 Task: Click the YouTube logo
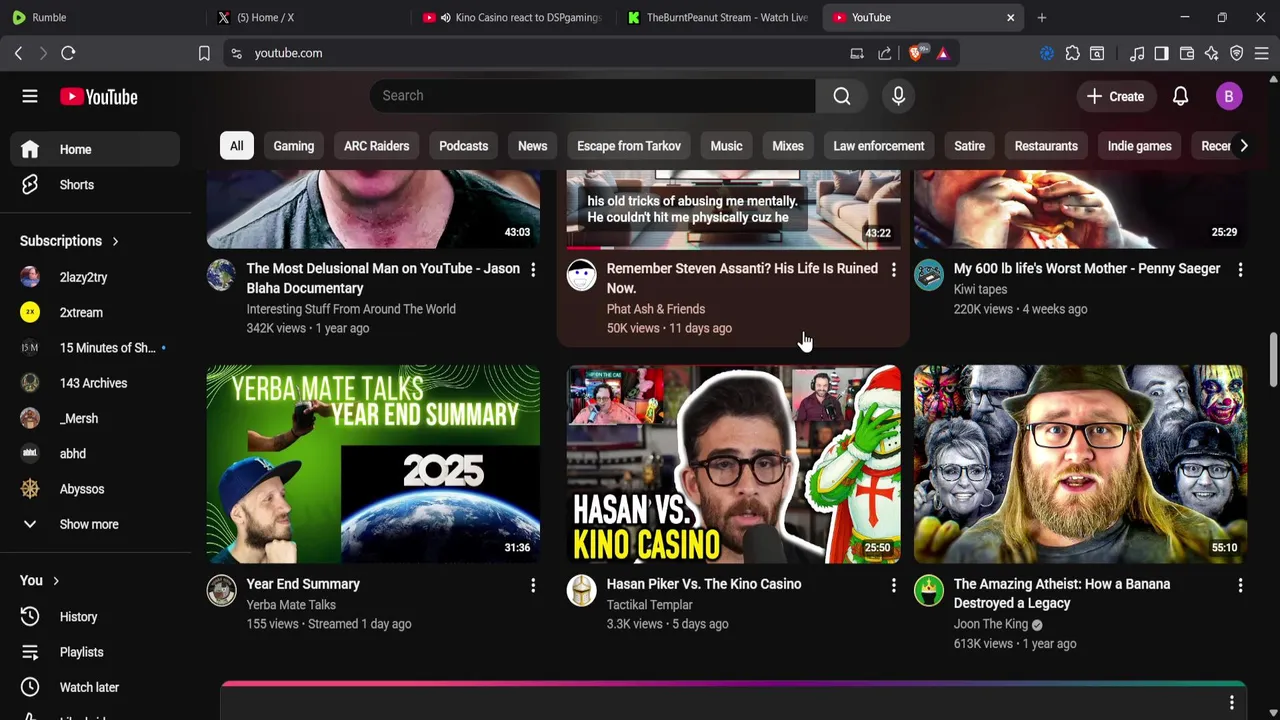tap(98, 97)
